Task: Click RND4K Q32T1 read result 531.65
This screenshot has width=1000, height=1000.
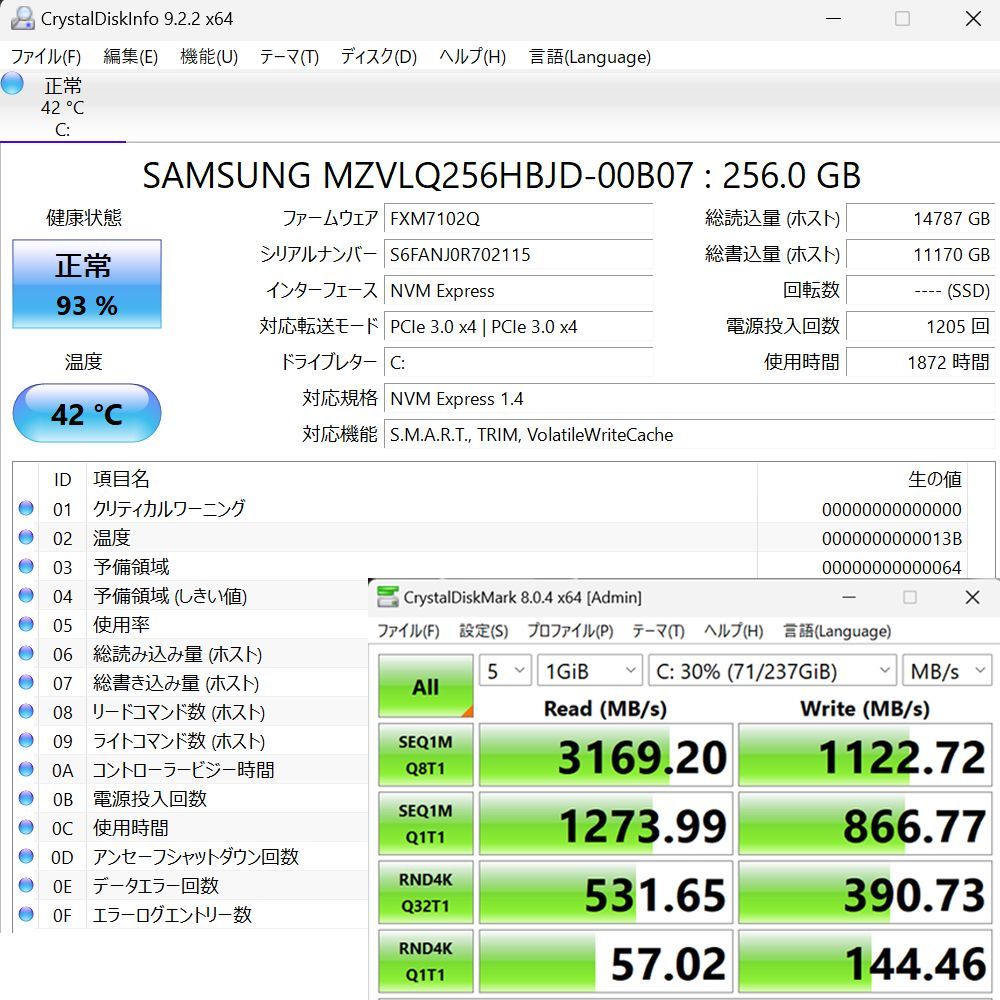Action: click(x=606, y=892)
